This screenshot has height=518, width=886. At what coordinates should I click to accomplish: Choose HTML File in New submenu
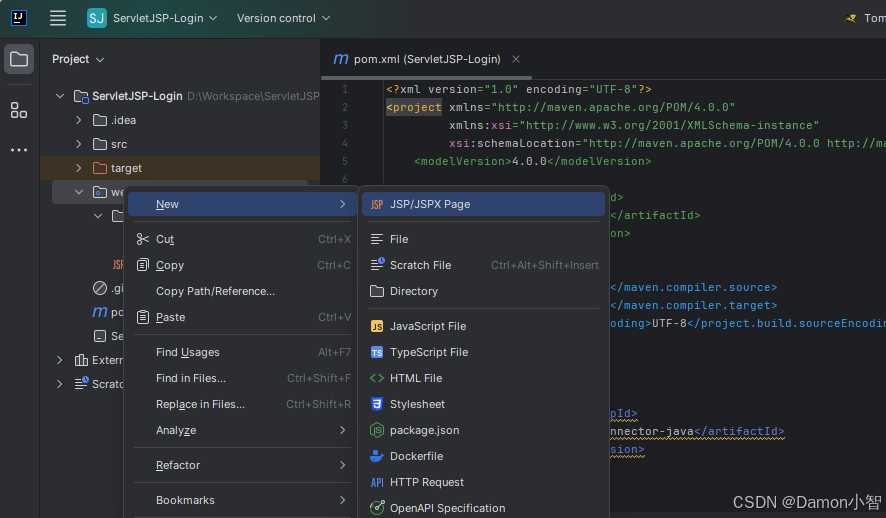pos(483,378)
